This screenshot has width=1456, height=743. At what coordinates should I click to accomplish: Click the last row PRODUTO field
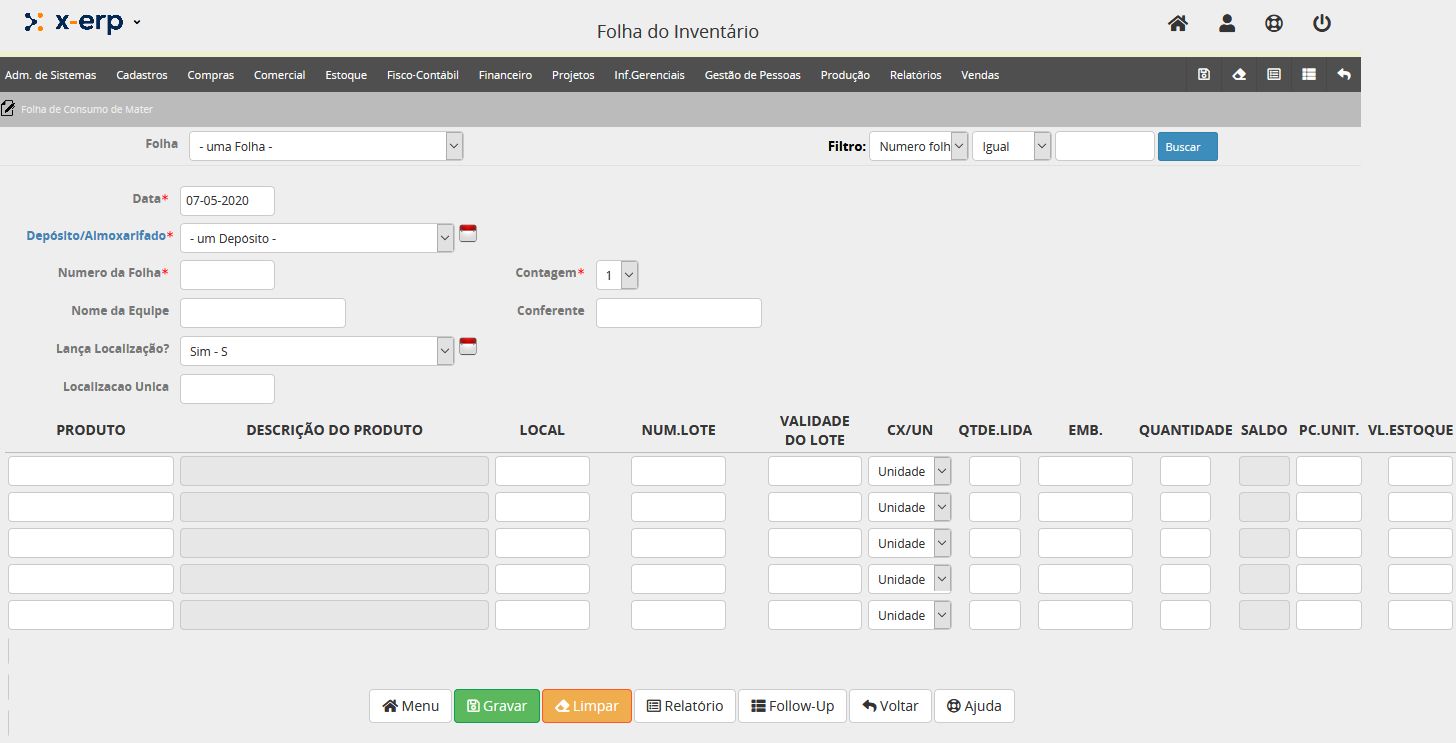pyautogui.click(x=91, y=615)
